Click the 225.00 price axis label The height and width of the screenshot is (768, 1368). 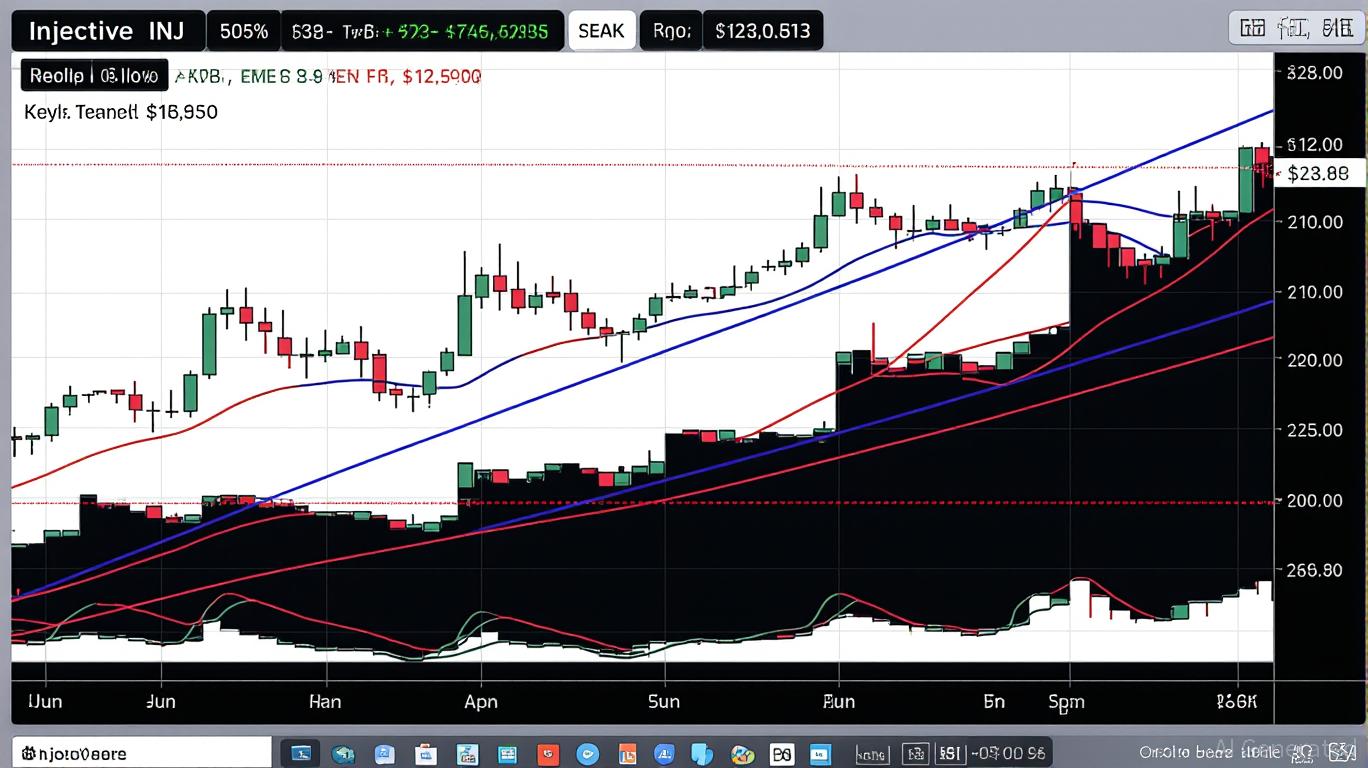[1315, 430]
